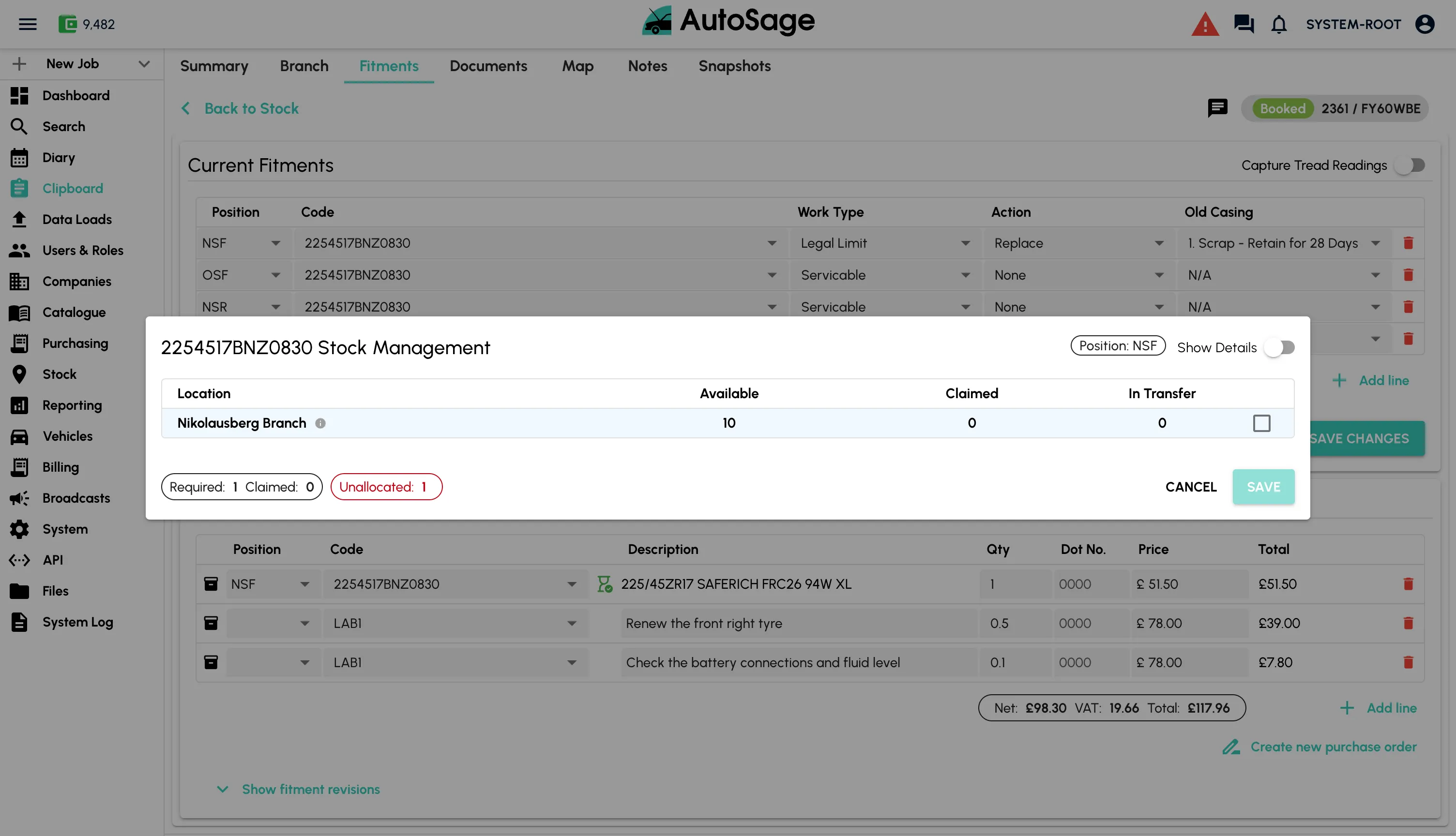
Task: Click stock icon for Renew front right tyre line
Action: click(x=211, y=623)
